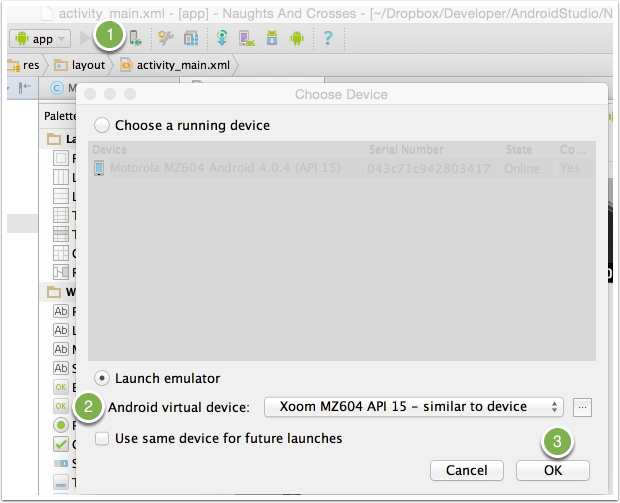Click the activity_main.xml breadcrumb

(176, 65)
